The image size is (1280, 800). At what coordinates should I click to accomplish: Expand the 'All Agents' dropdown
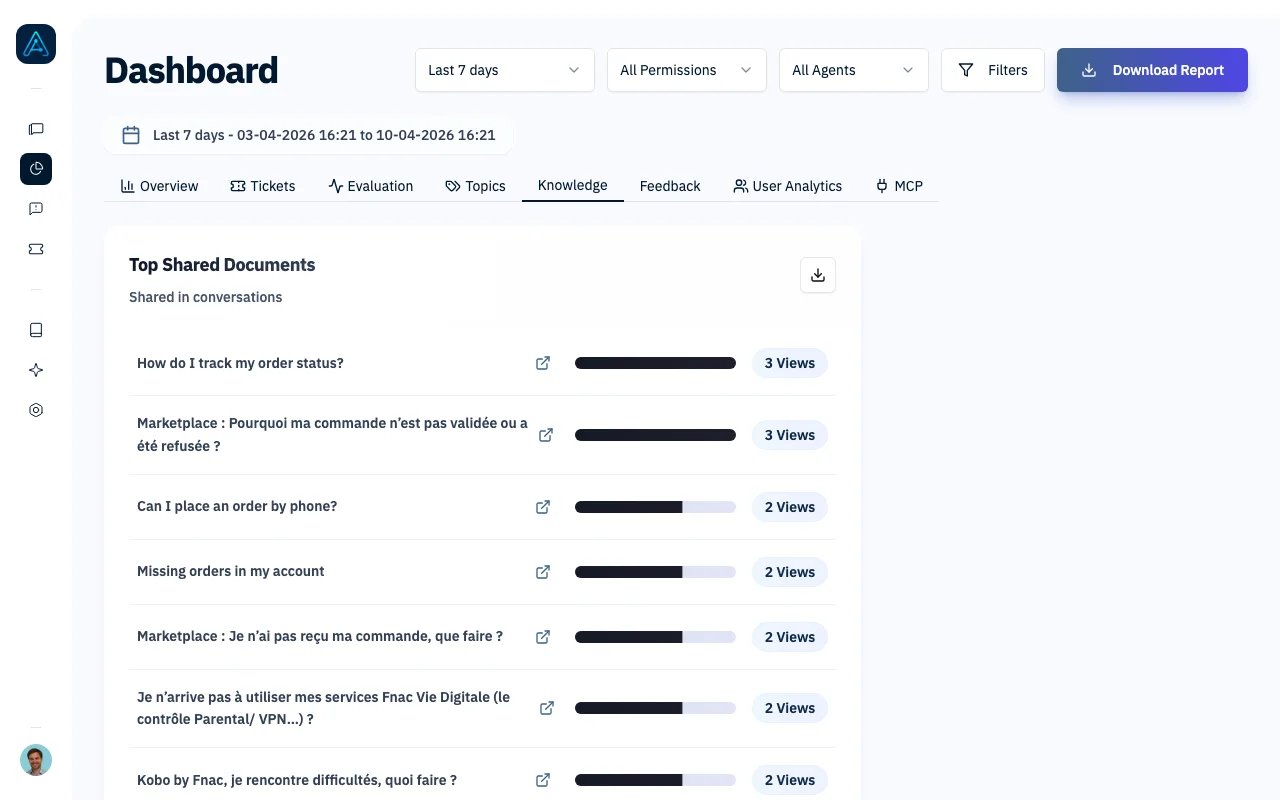pyautogui.click(x=854, y=70)
